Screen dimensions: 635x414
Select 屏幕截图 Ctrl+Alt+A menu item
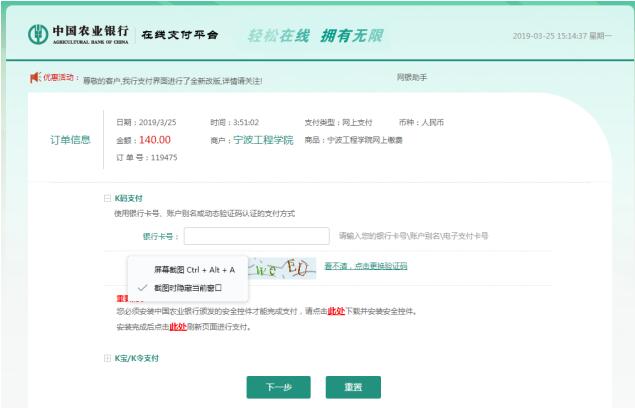[194, 269]
